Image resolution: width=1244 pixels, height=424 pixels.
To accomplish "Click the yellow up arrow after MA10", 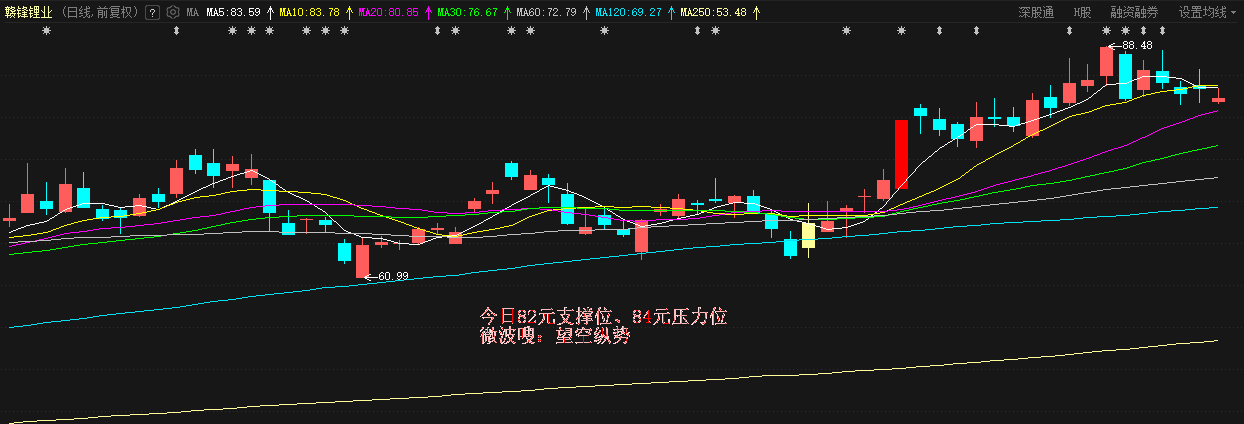I will [x=349, y=13].
